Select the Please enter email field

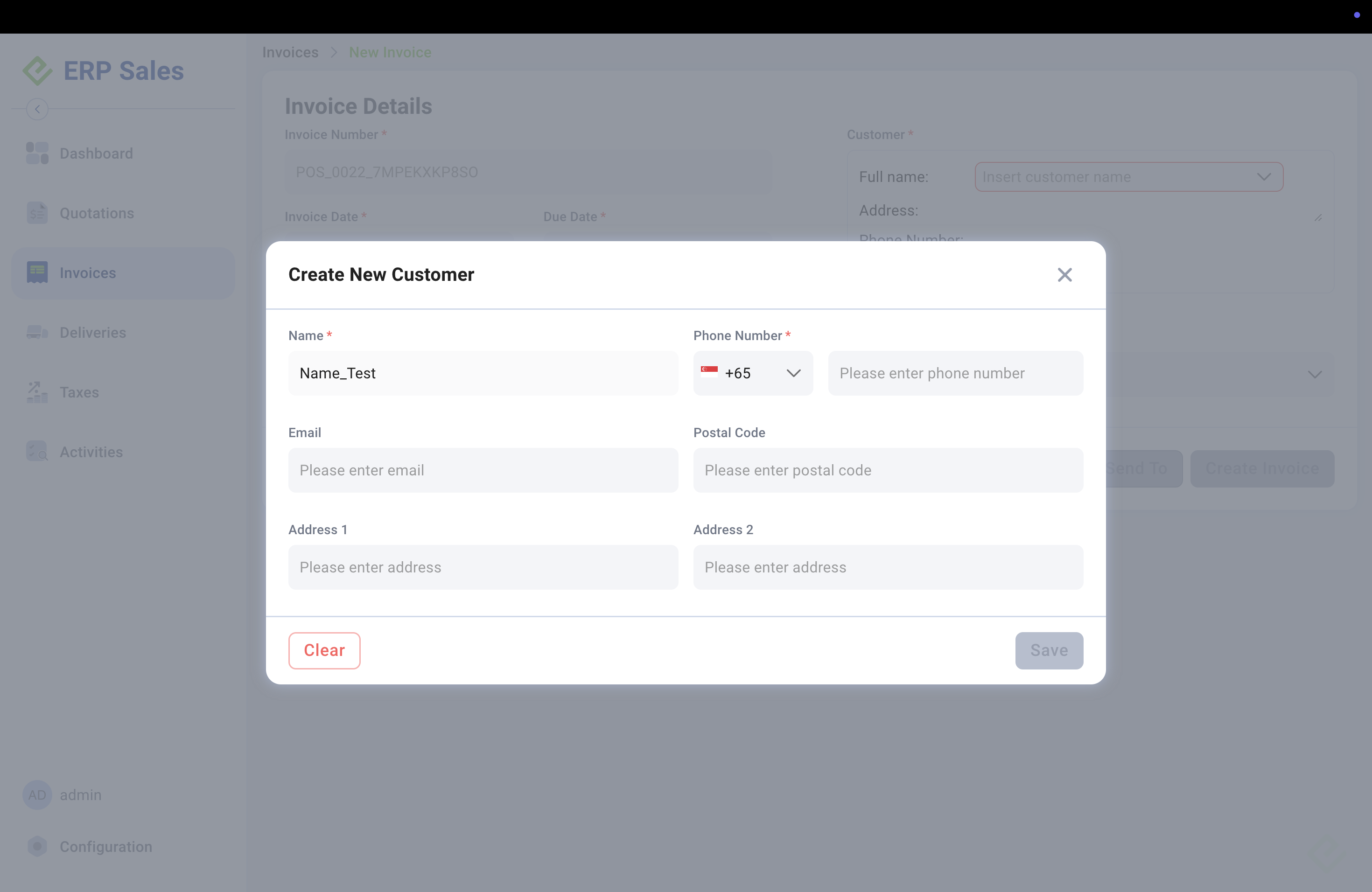point(483,470)
